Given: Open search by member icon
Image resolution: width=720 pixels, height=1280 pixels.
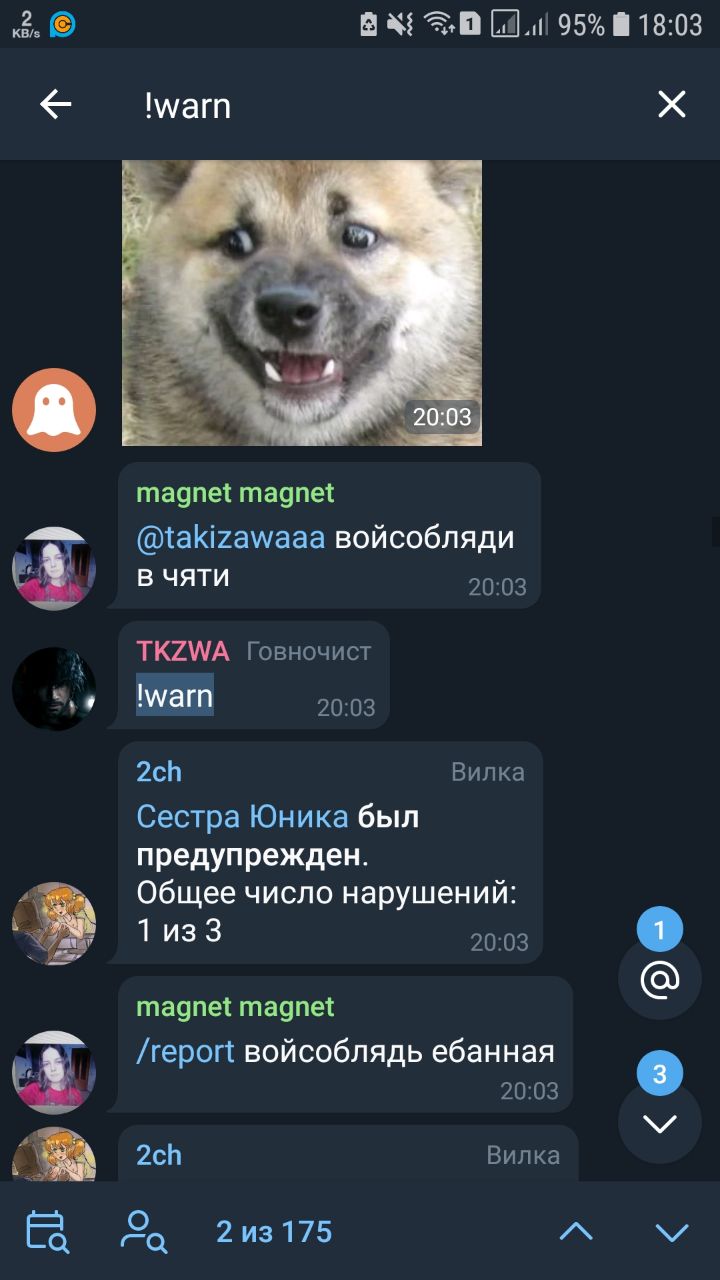Looking at the screenshot, I should [143, 1231].
